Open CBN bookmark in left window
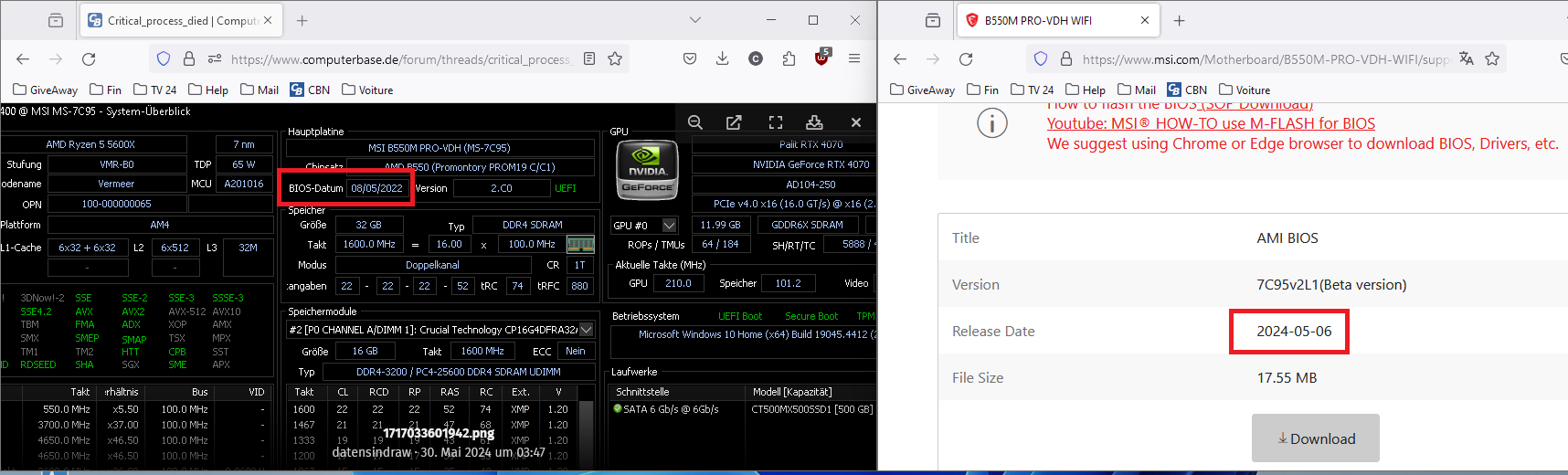This screenshot has height=475, width=1568. 310,90
